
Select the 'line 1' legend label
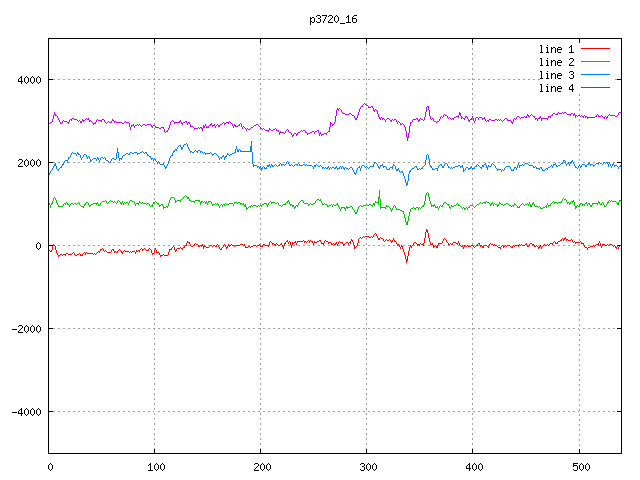(558, 48)
